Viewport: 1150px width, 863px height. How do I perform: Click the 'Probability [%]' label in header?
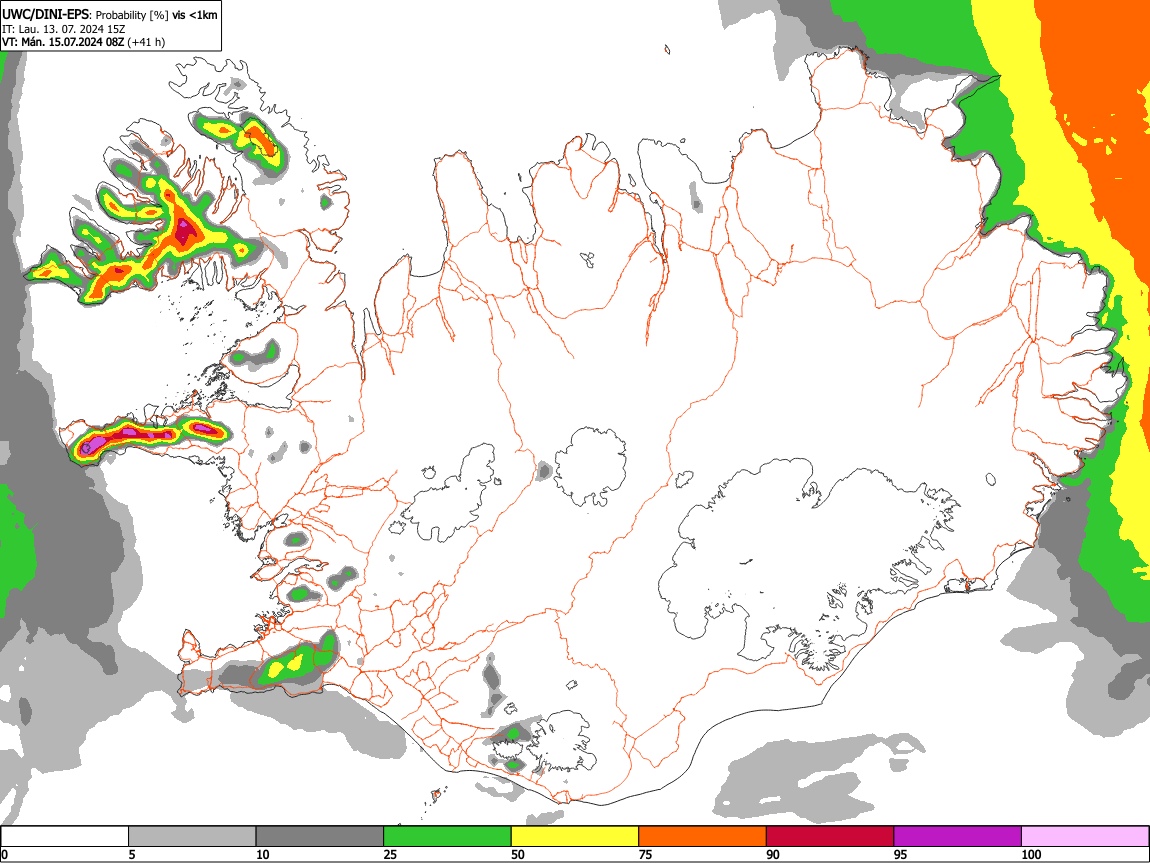[x=132, y=15]
